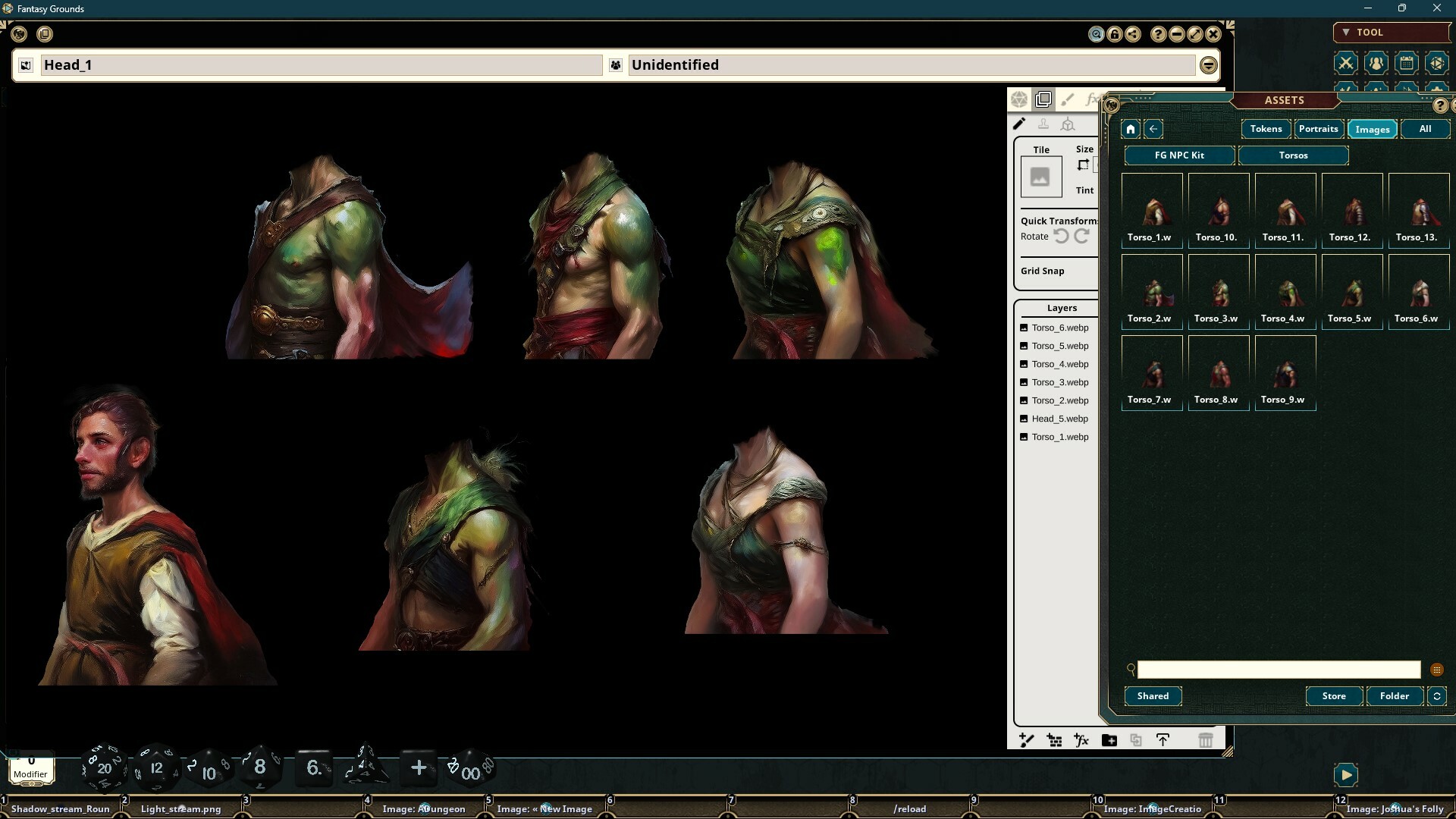
Task: Open the dropdown beside the Unidentified field
Action: point(1209,65)
